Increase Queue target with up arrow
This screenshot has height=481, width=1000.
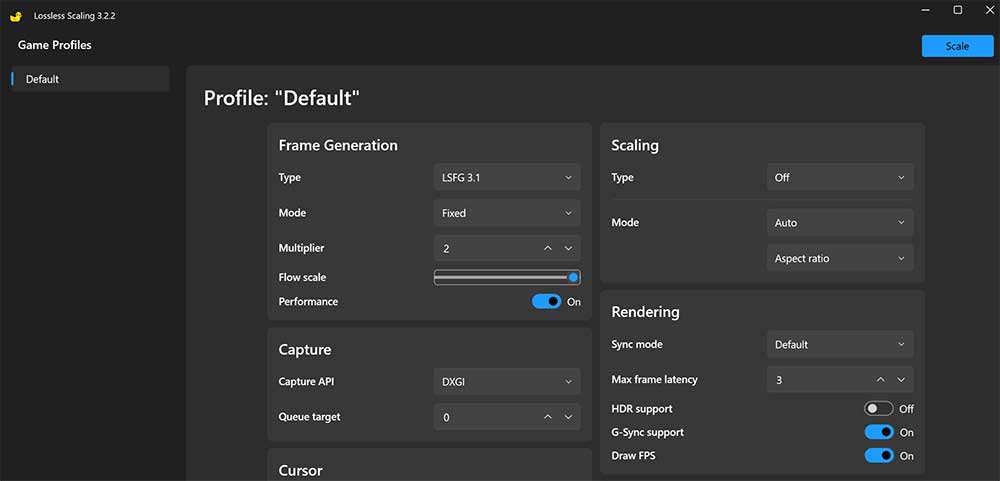tap(547, 417)
